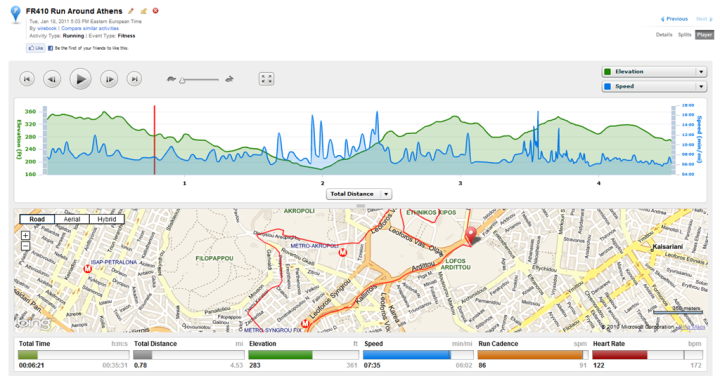The width and height of the screenshot is (720, 376).
Task: Skip to end of activity playback
Action: pos(134,79)
